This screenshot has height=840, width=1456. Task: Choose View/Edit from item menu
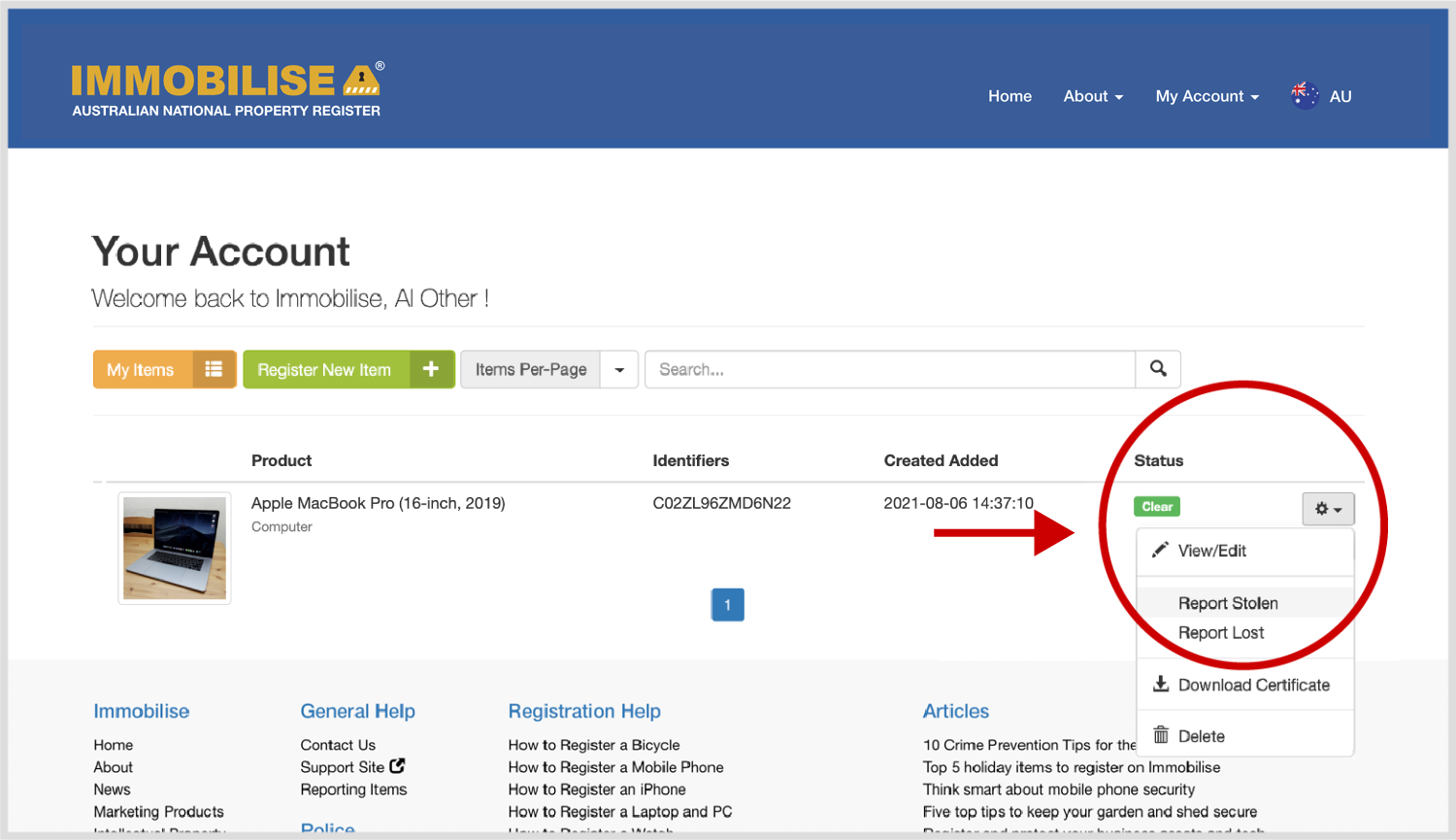1211,551
